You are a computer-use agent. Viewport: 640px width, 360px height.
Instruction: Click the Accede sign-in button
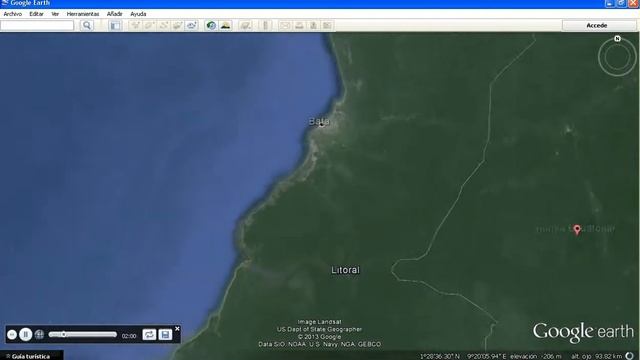pyautogui.click(x=596, y=25)
